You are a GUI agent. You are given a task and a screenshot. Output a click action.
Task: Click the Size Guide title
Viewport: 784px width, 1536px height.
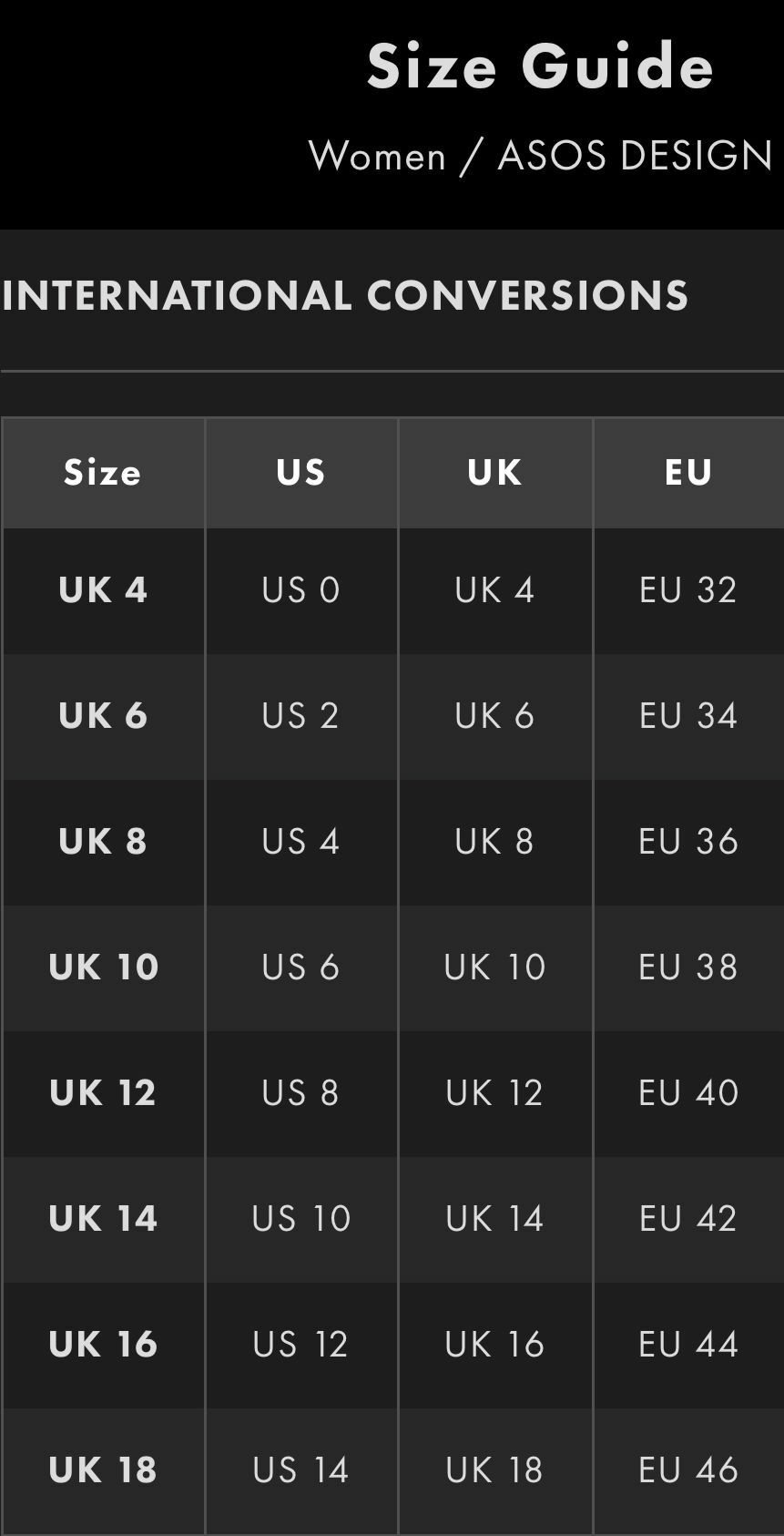coord(540,67)
